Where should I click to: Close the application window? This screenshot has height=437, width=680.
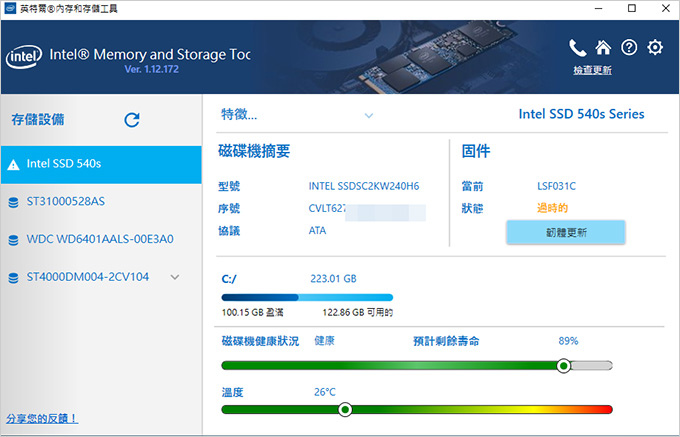click(x=666, y=8)
